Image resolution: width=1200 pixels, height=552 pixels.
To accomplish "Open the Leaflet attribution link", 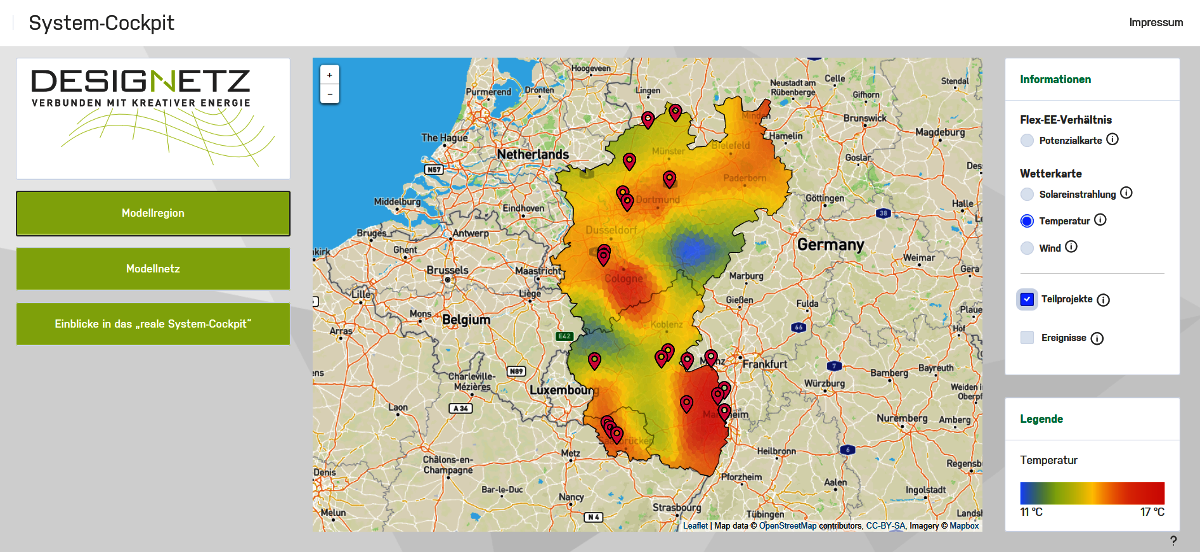I will [x=695, y=525].
